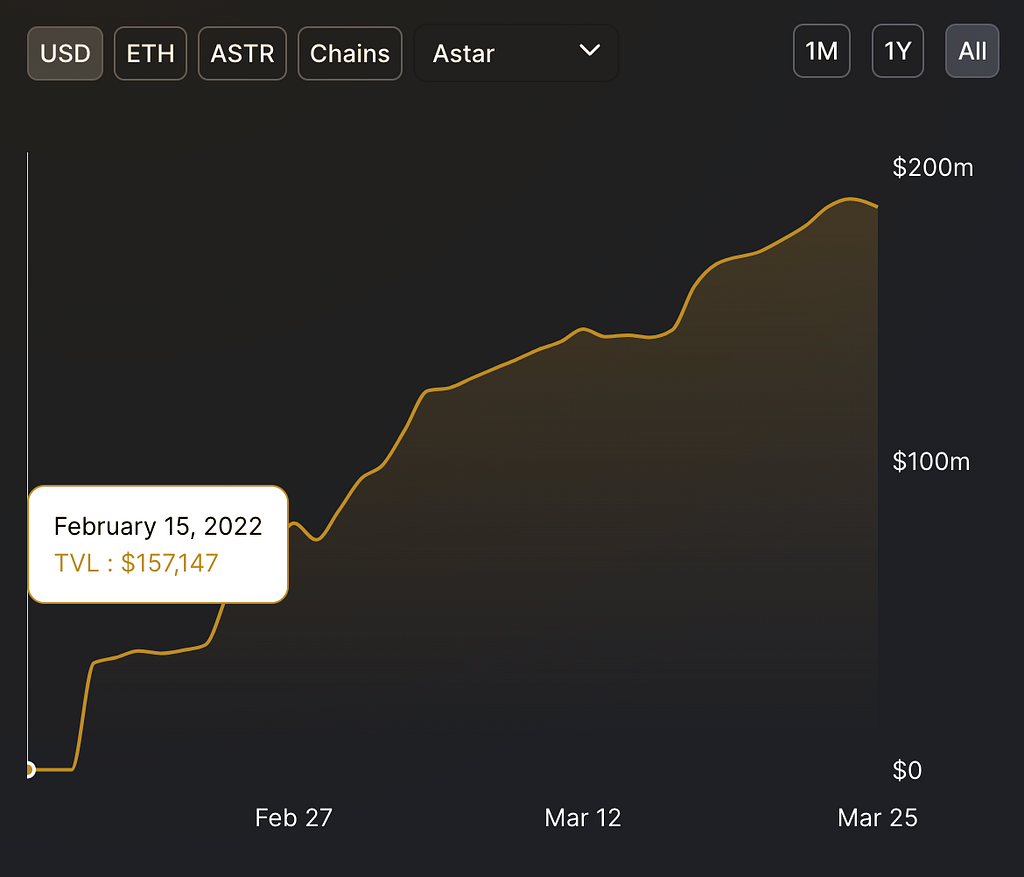Viewport: 1024px width, 877px height.
Task: Click the $100m axis label
Action: [931, 462]
